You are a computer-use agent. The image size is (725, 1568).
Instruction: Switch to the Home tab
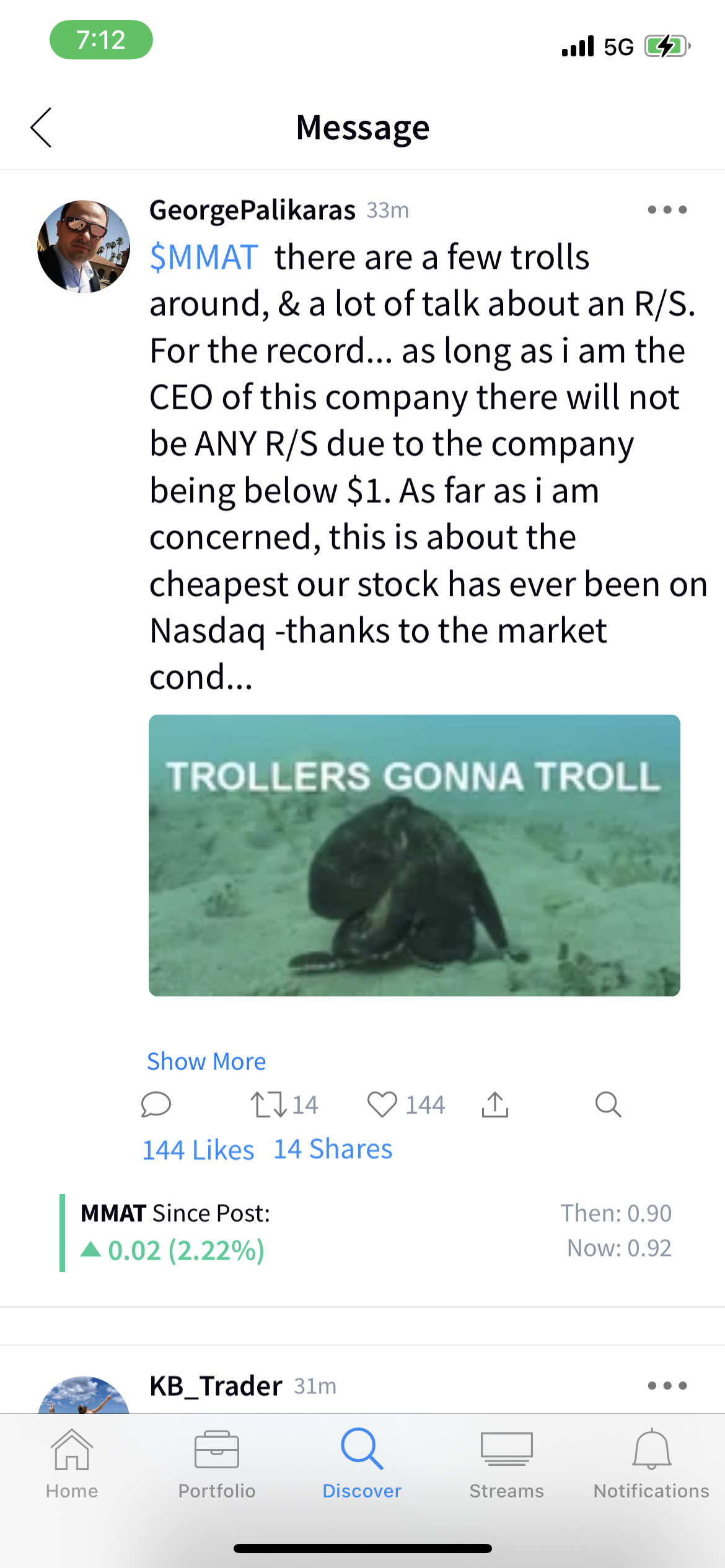point(72,1464)
